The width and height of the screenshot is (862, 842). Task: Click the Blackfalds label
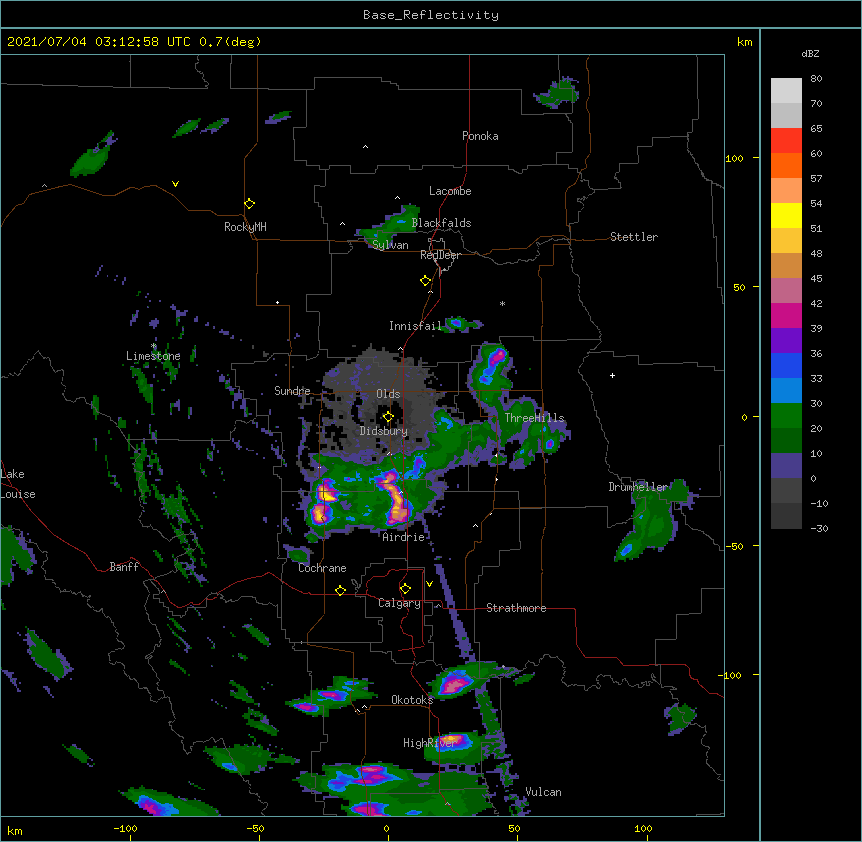[x=441, y=223]
